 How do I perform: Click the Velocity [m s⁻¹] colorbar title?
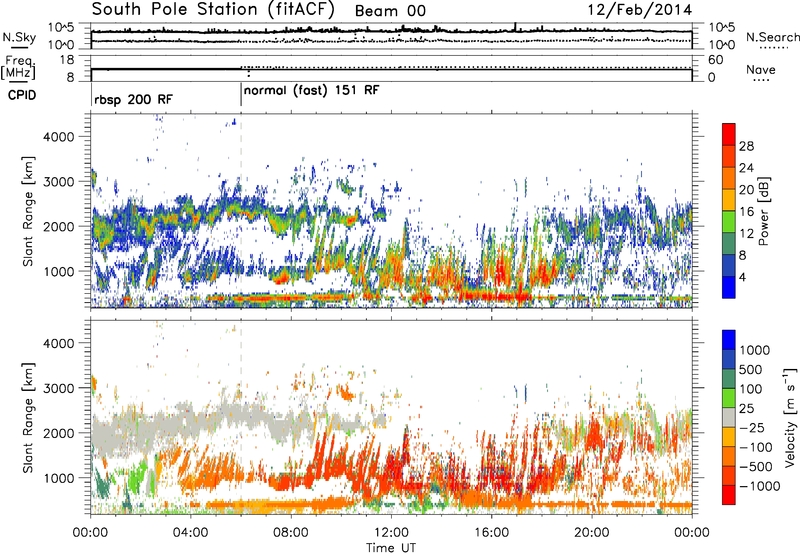(790, 417)
